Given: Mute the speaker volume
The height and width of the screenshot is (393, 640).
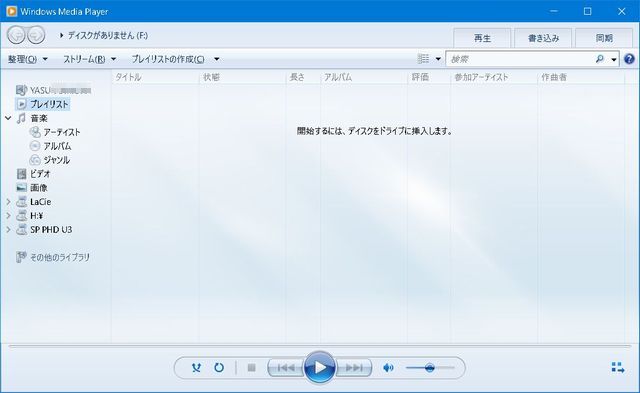Looking at the screenshot, I should point(388,368).
